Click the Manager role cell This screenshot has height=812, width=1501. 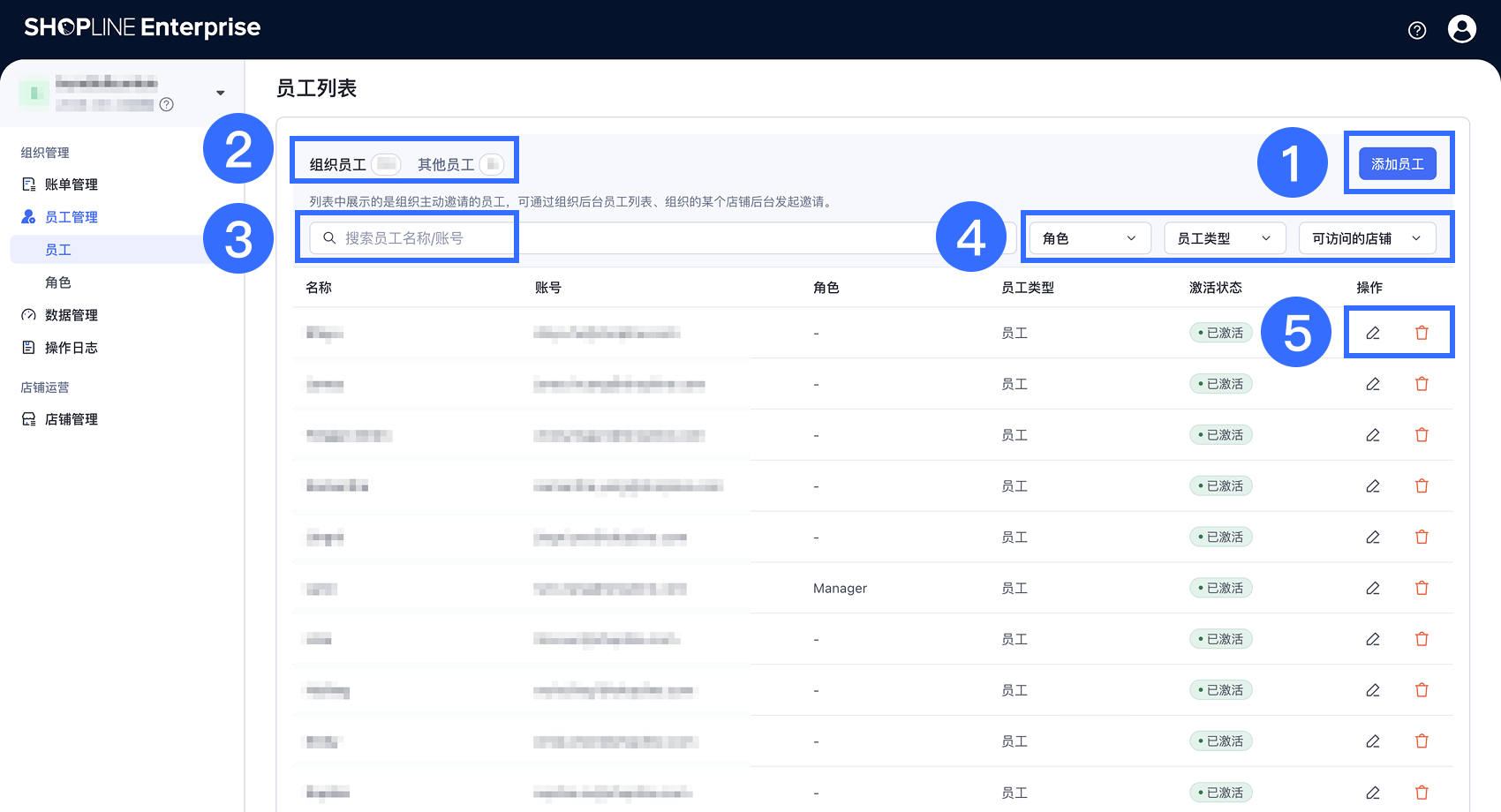(840, 588)
